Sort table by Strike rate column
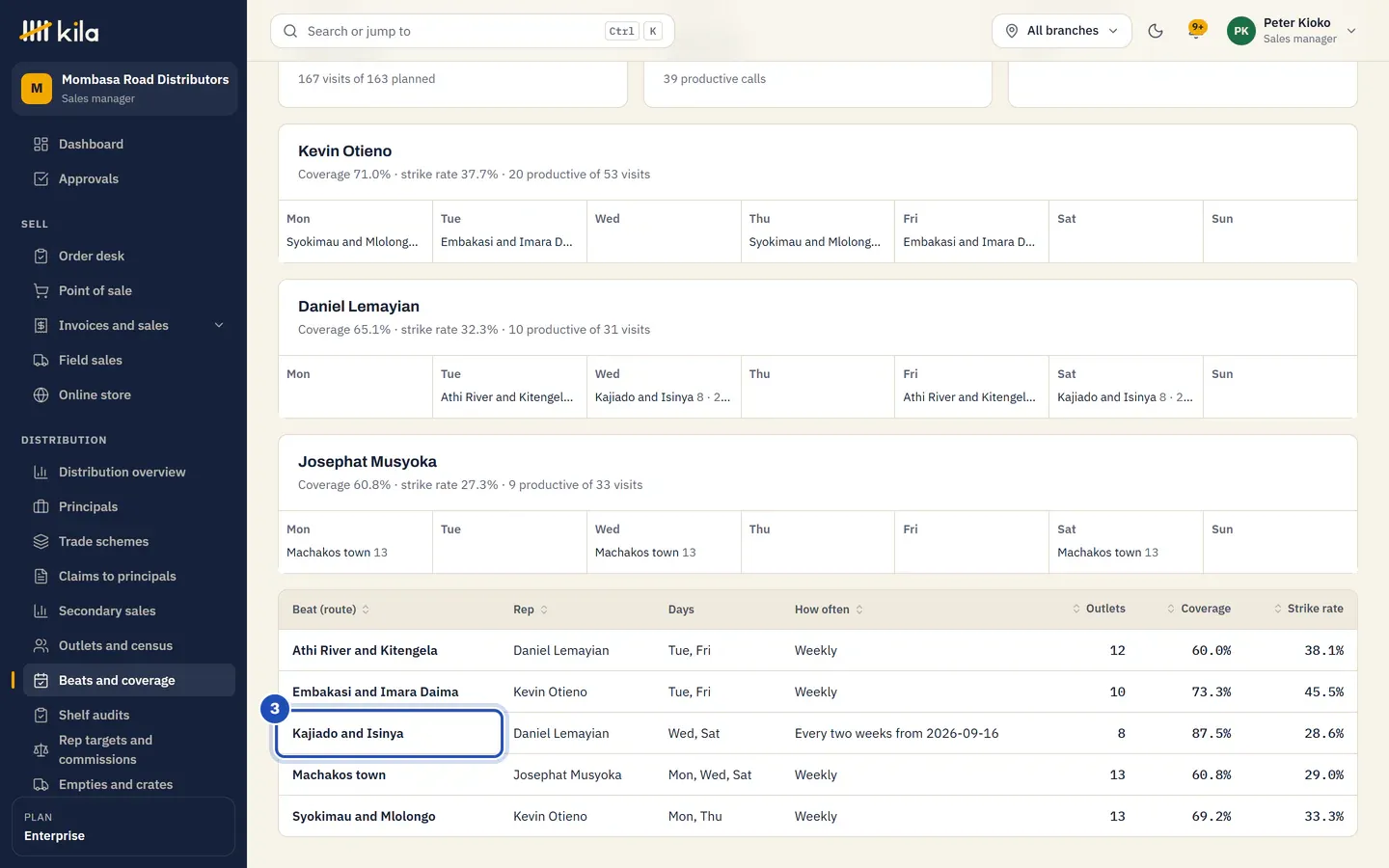This screenshot has height=868, width=1389. pos(1308,609)
